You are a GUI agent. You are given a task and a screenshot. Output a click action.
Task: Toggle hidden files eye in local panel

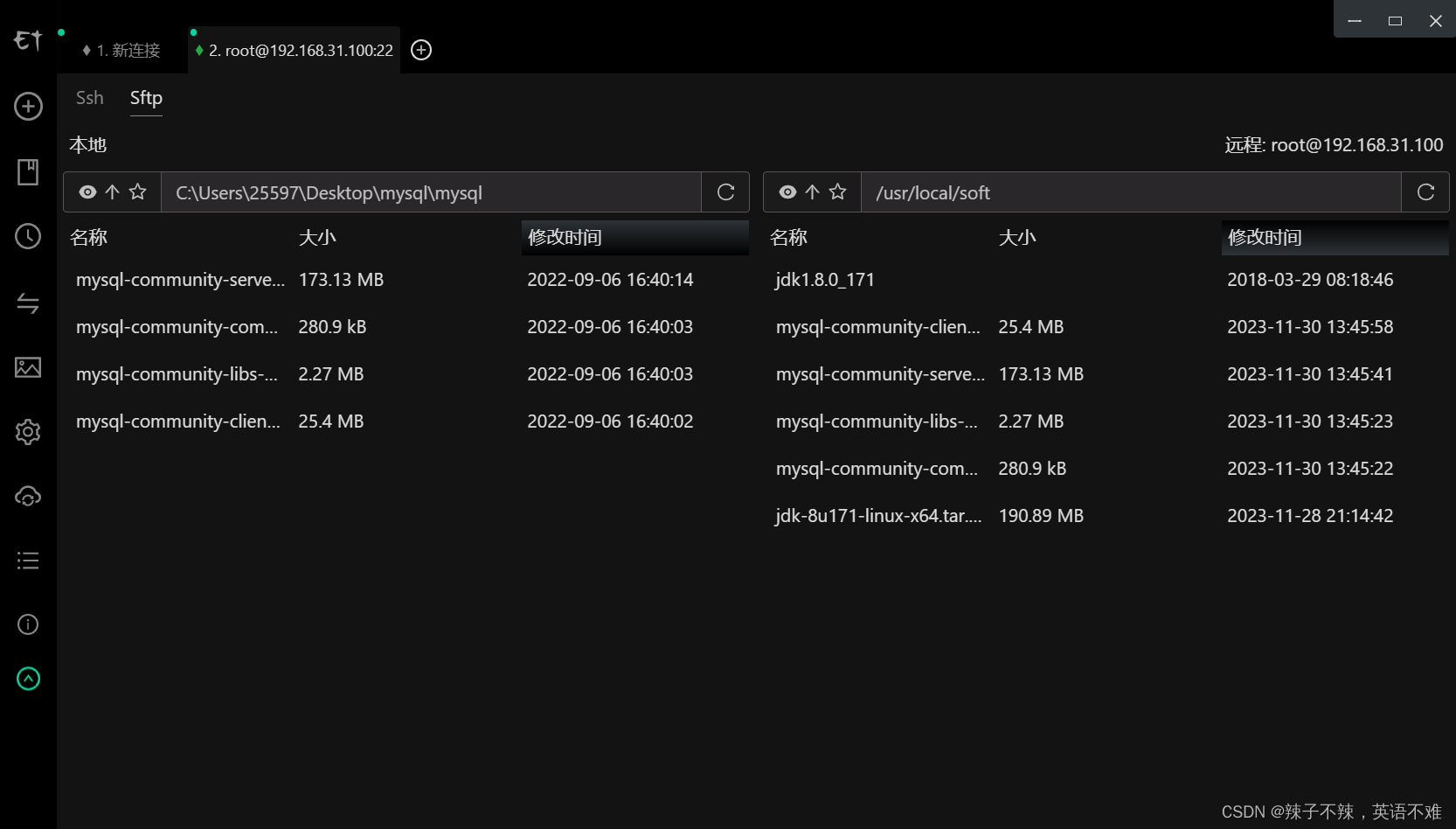click(87, 192)
